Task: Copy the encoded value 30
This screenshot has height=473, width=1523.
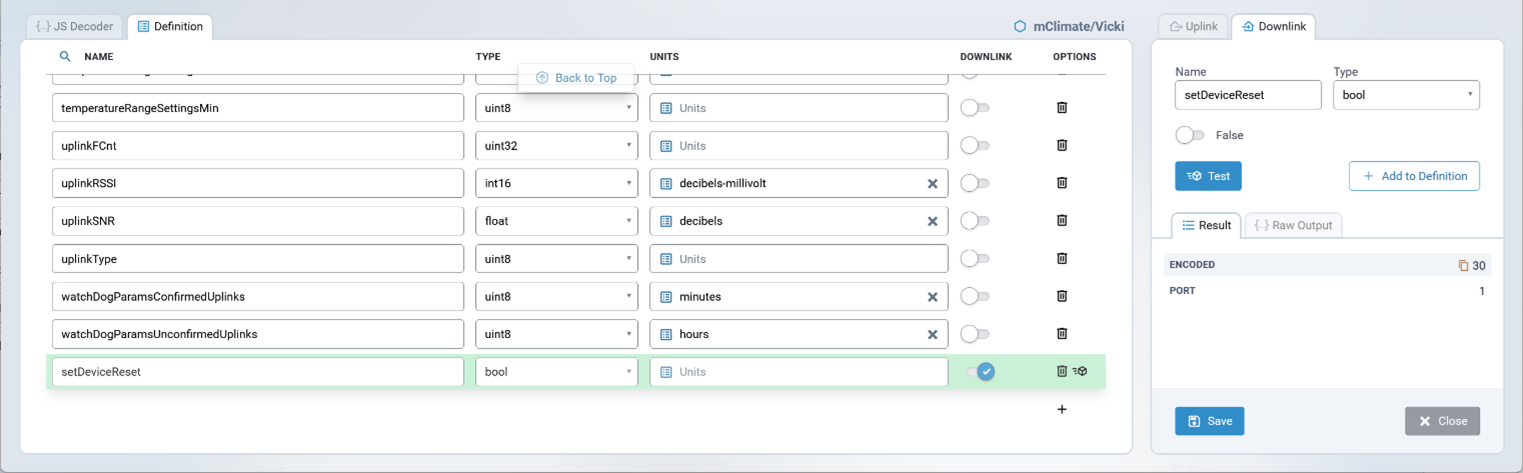Action: (x=1463, y=266)
